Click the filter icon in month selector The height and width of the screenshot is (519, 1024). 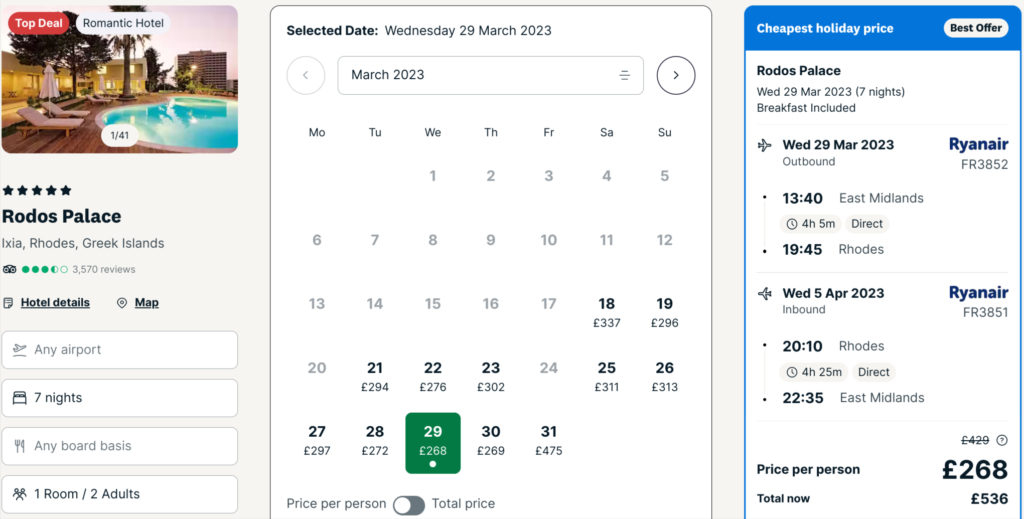click(x=625, y=75)
